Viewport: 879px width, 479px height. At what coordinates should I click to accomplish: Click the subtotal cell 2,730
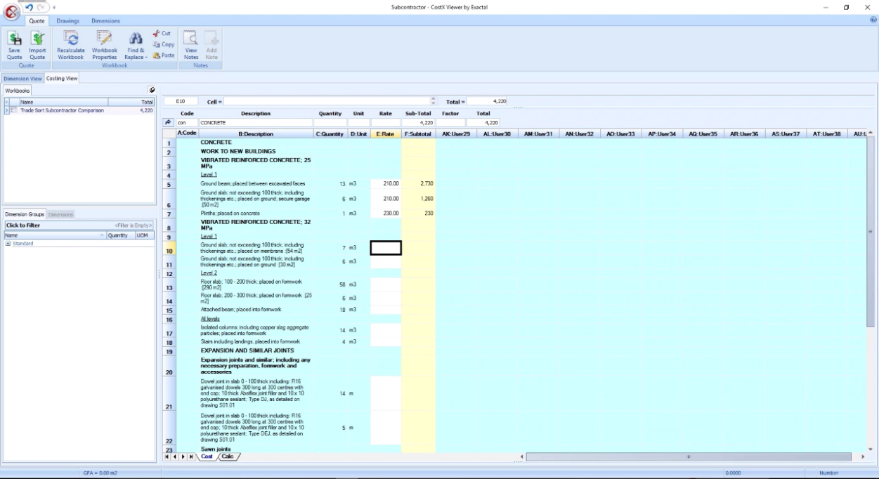point(418,183)
